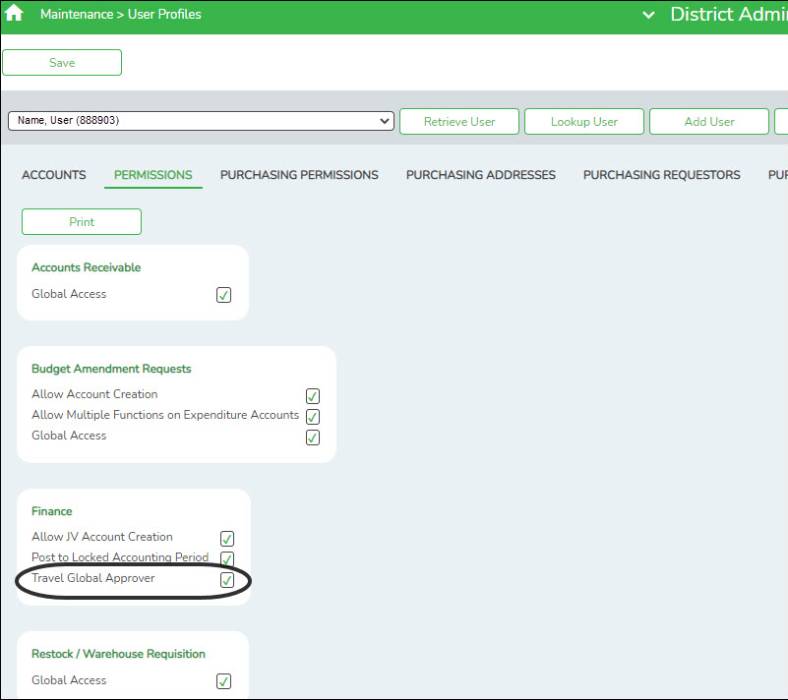Image resolution: width=788 pixels, height=700 pixels.
Task: Click the Post to Locked Accounting Period label
Action: click(x=120, y=557)
